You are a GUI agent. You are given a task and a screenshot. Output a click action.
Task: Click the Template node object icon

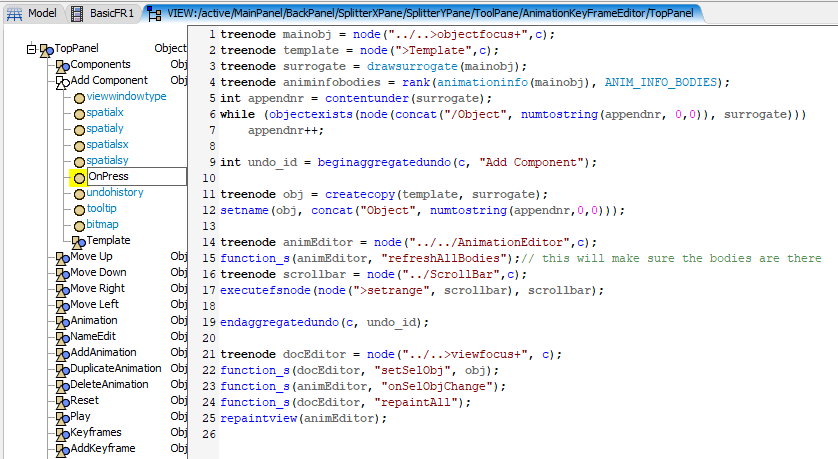pos(78,241)
